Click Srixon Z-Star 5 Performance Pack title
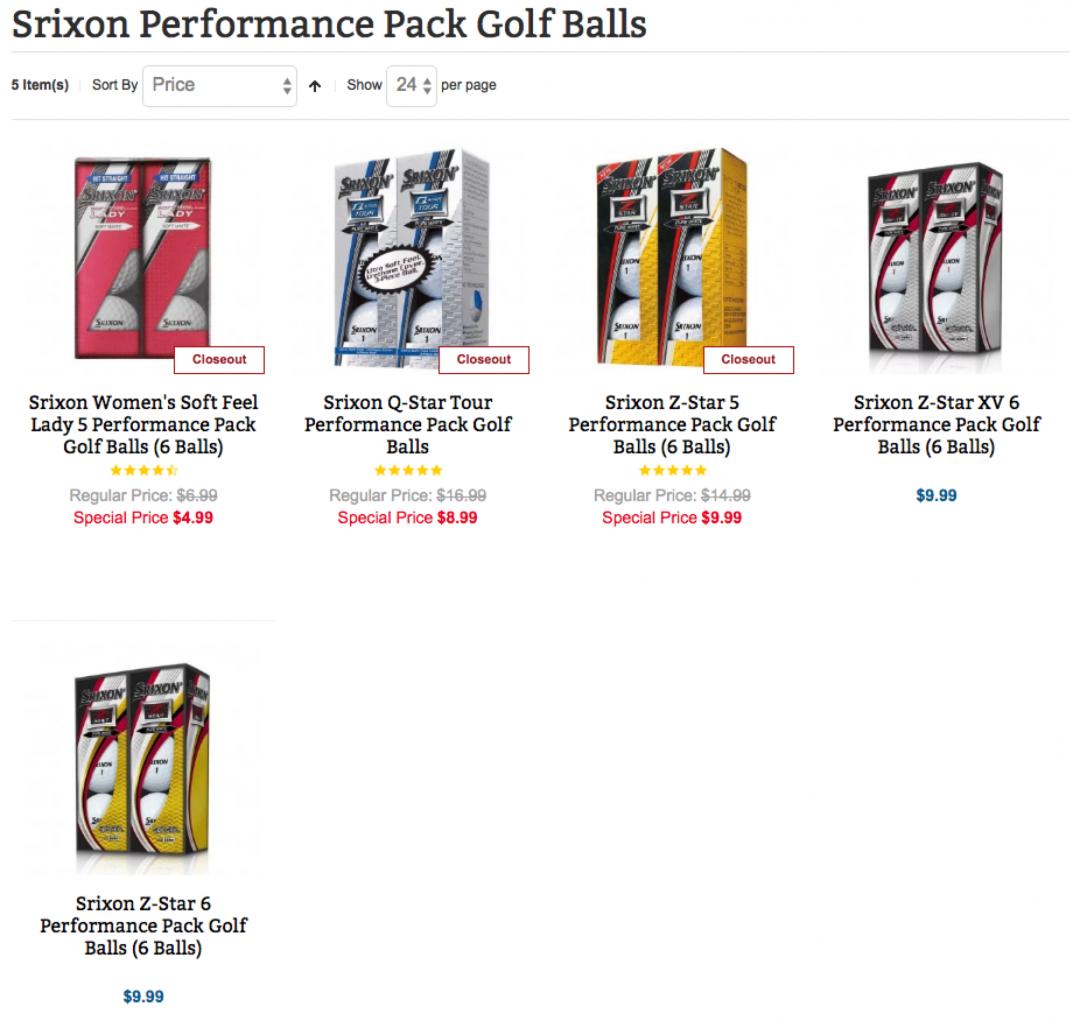 671,424
